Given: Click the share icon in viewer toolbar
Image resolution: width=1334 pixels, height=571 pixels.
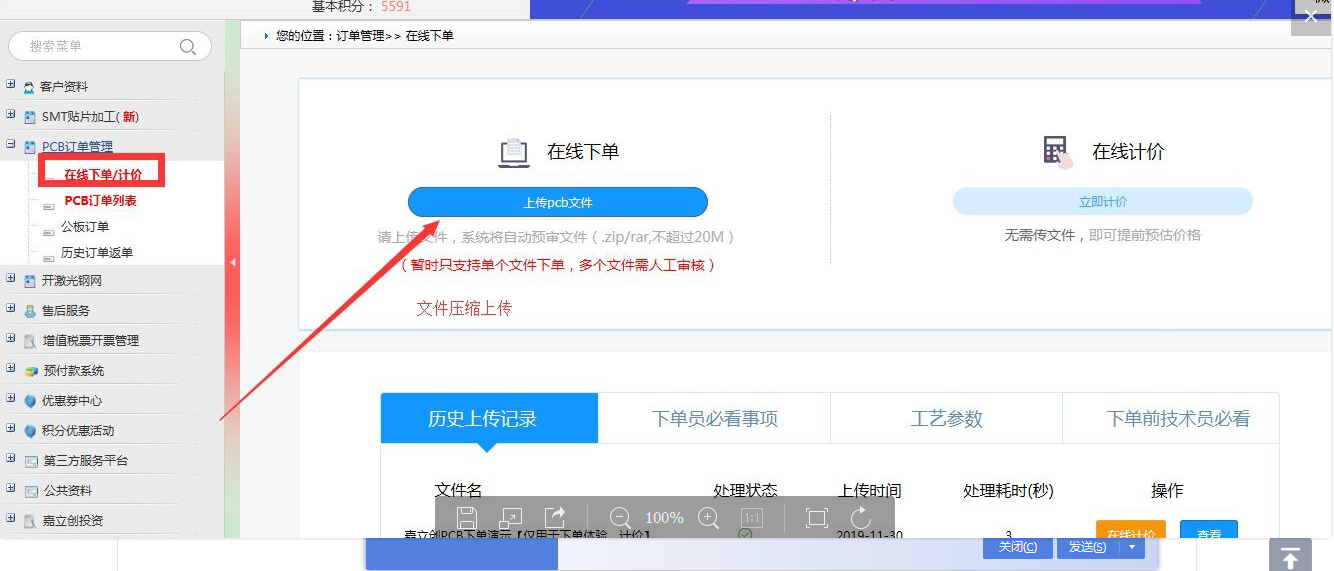Looking at the screenshot, I should tap(555, 517).
